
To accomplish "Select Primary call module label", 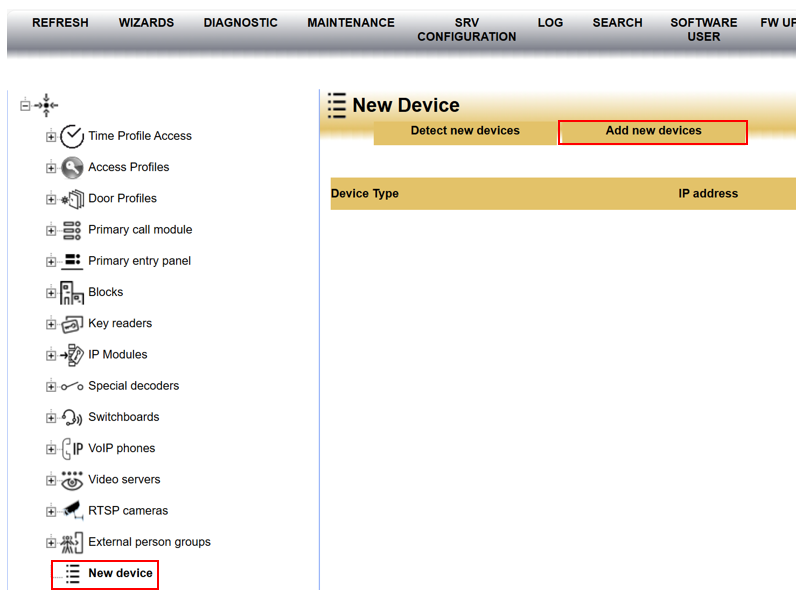I will coord(140,229).
